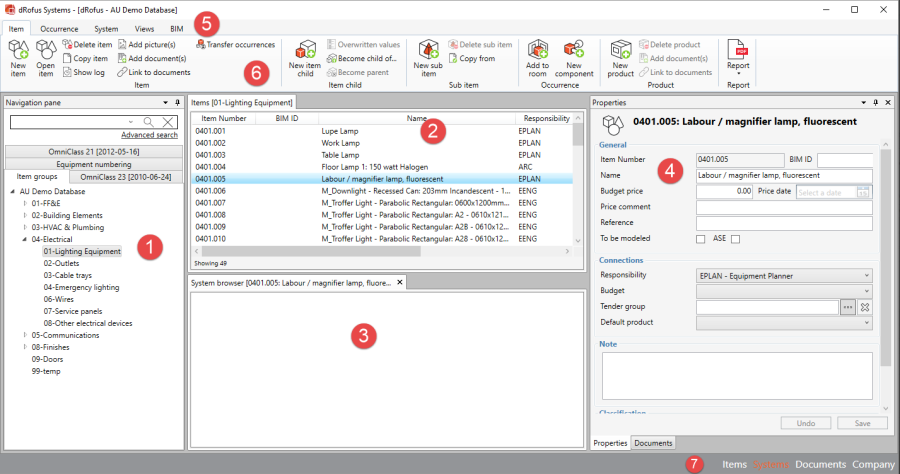Open the Price date picker
This screenshot has width=900, height=474.
[x=864, y=192]
